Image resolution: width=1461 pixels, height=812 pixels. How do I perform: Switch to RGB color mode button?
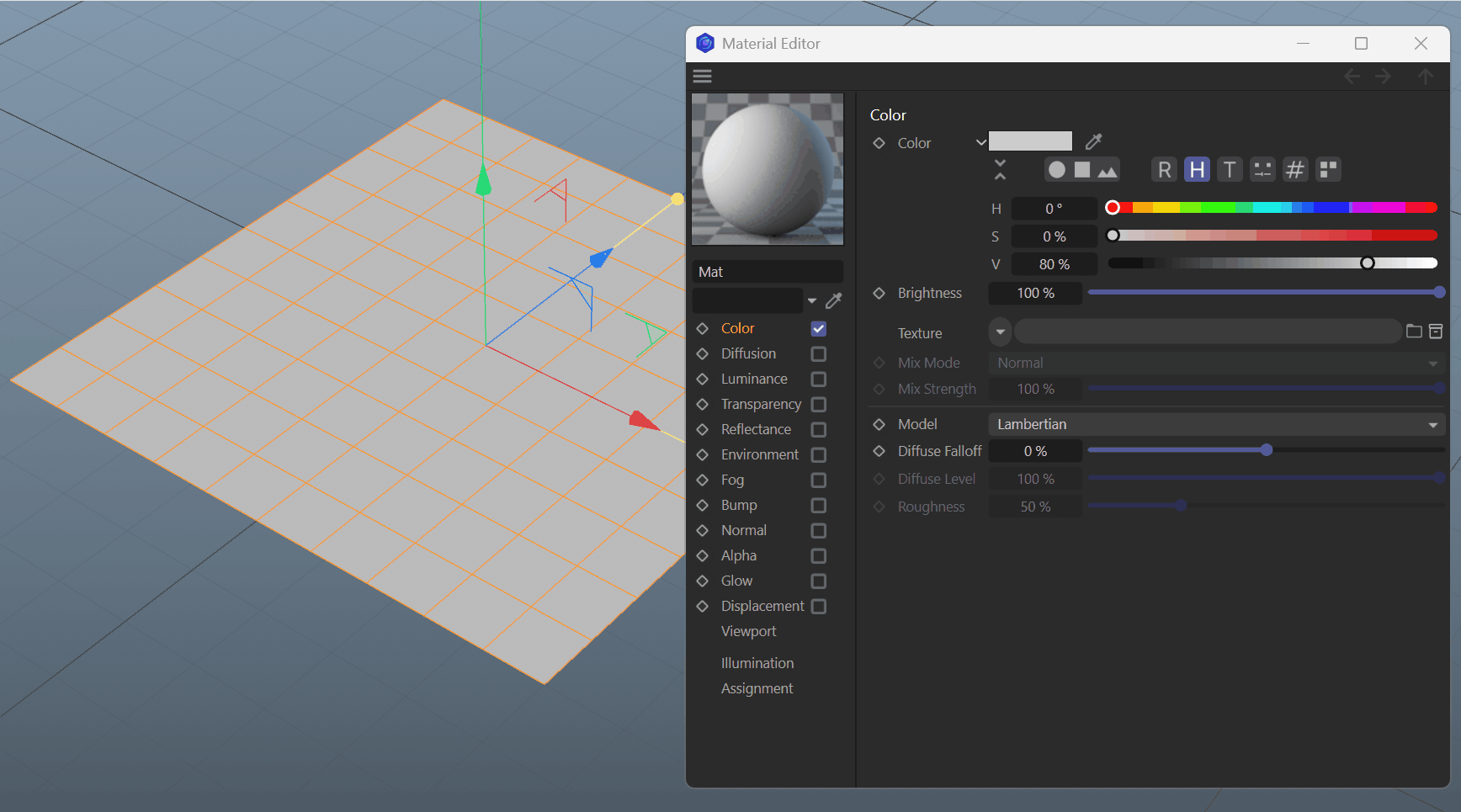pyautogui.click(x=1164, y=170)
